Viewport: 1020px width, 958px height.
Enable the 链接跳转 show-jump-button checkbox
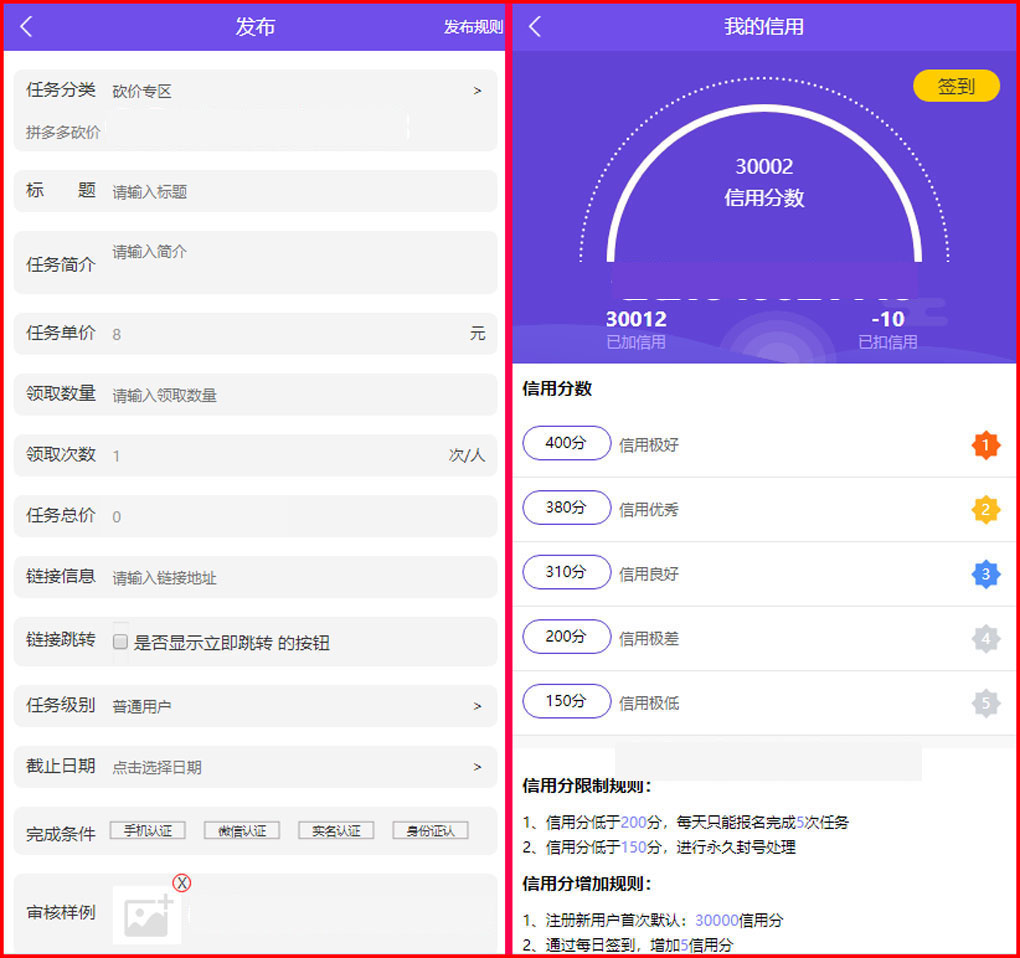click(120, 642)
